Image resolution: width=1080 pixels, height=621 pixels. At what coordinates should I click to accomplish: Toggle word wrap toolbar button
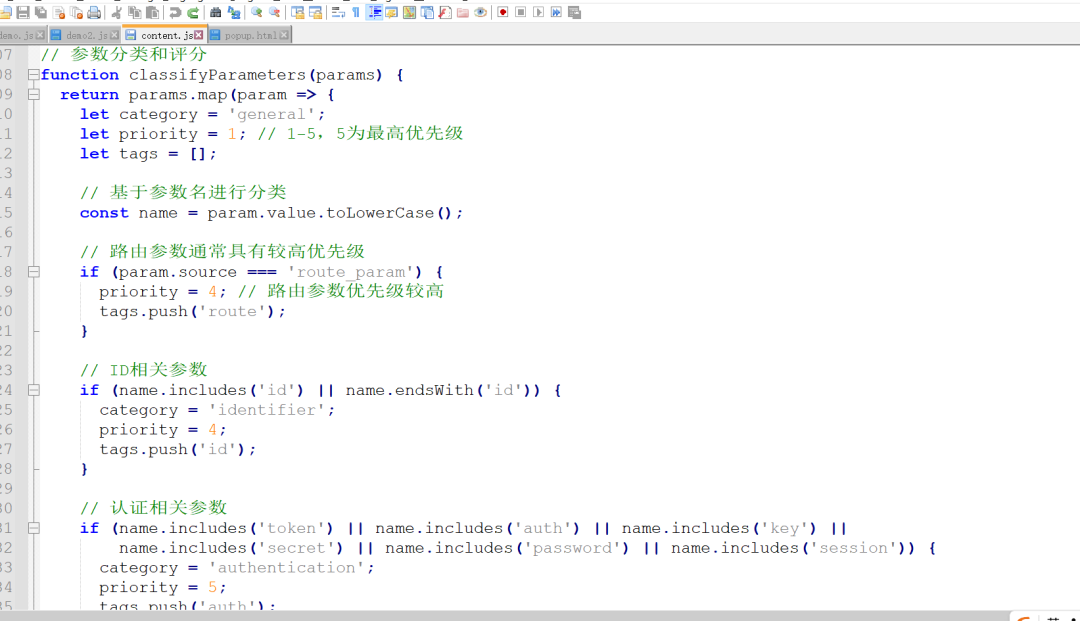[338, 12]
